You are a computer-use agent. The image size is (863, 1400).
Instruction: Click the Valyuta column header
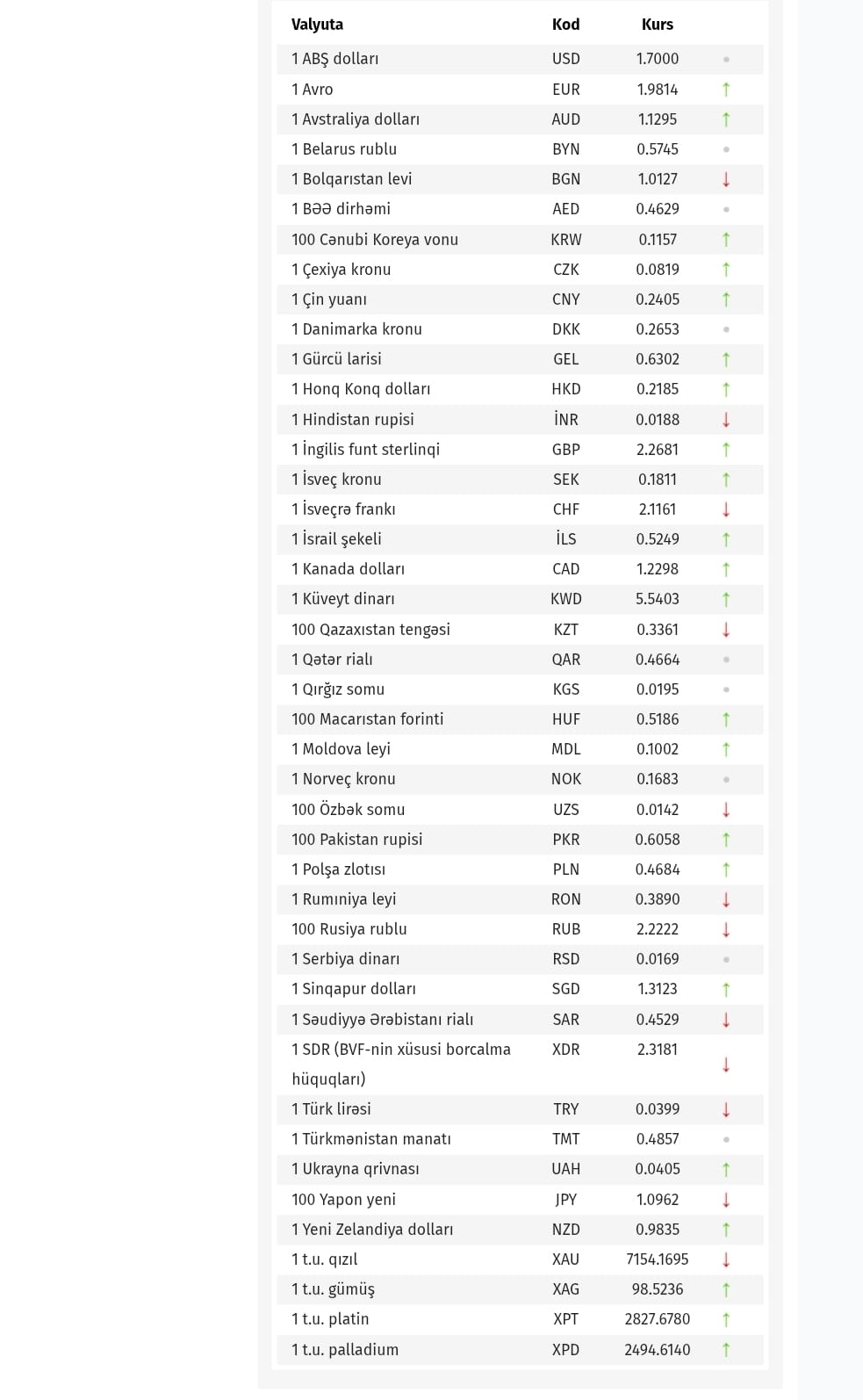click(x=317, y=25)
